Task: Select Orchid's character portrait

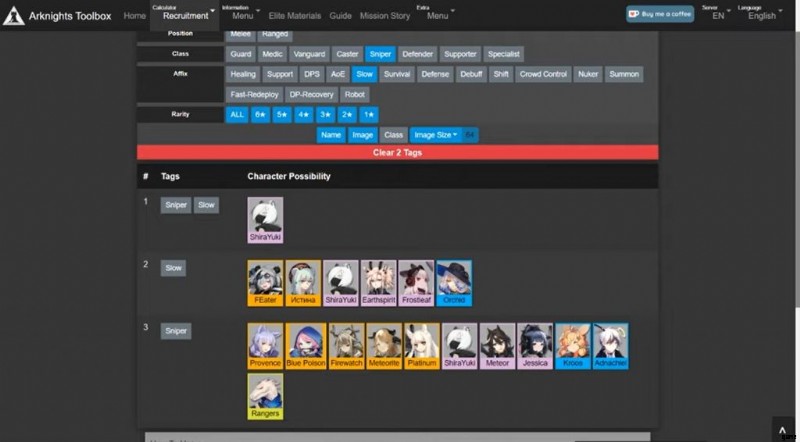Action: 454,281
